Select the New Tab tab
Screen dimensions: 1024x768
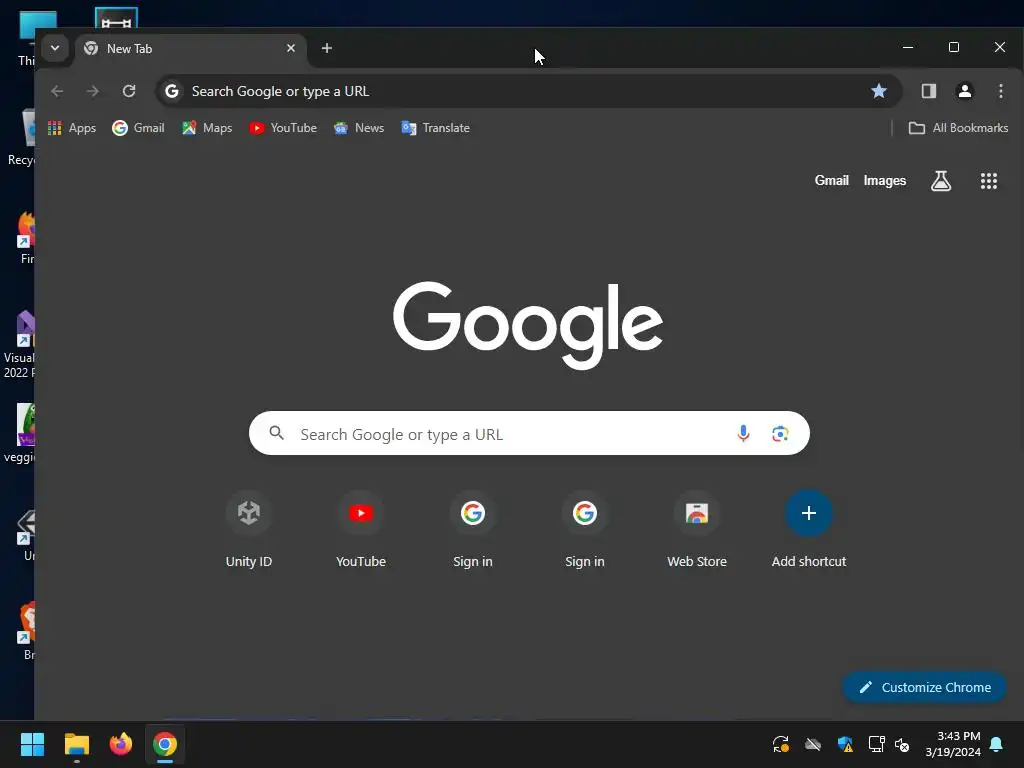click(x=191, y=49)
